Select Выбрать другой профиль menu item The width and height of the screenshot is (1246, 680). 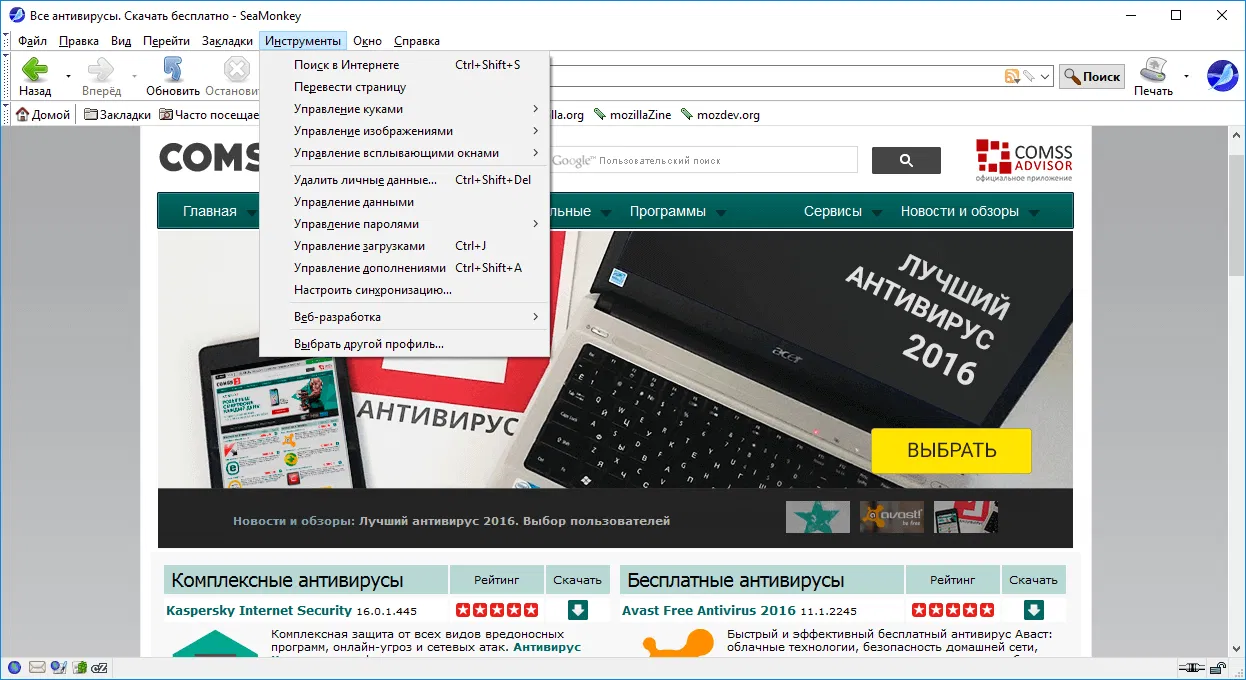click(x=404, y=344)
